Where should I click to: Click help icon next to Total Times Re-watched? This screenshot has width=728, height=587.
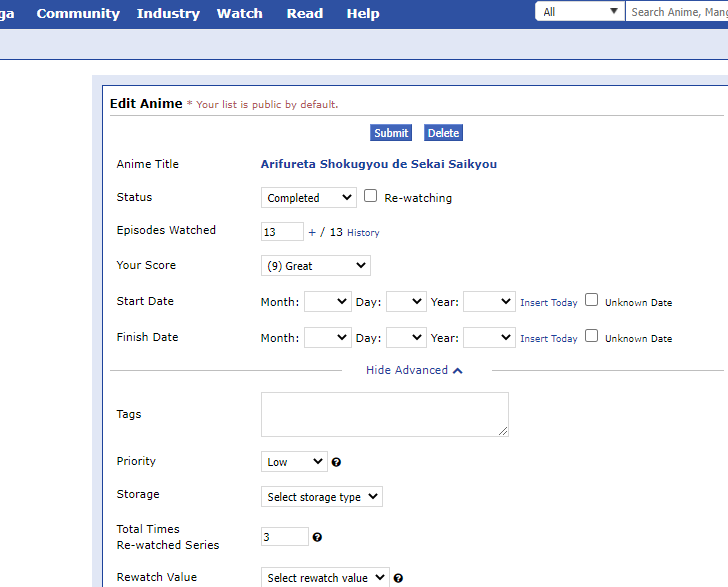pyautogui.click(x=317, y=537)
